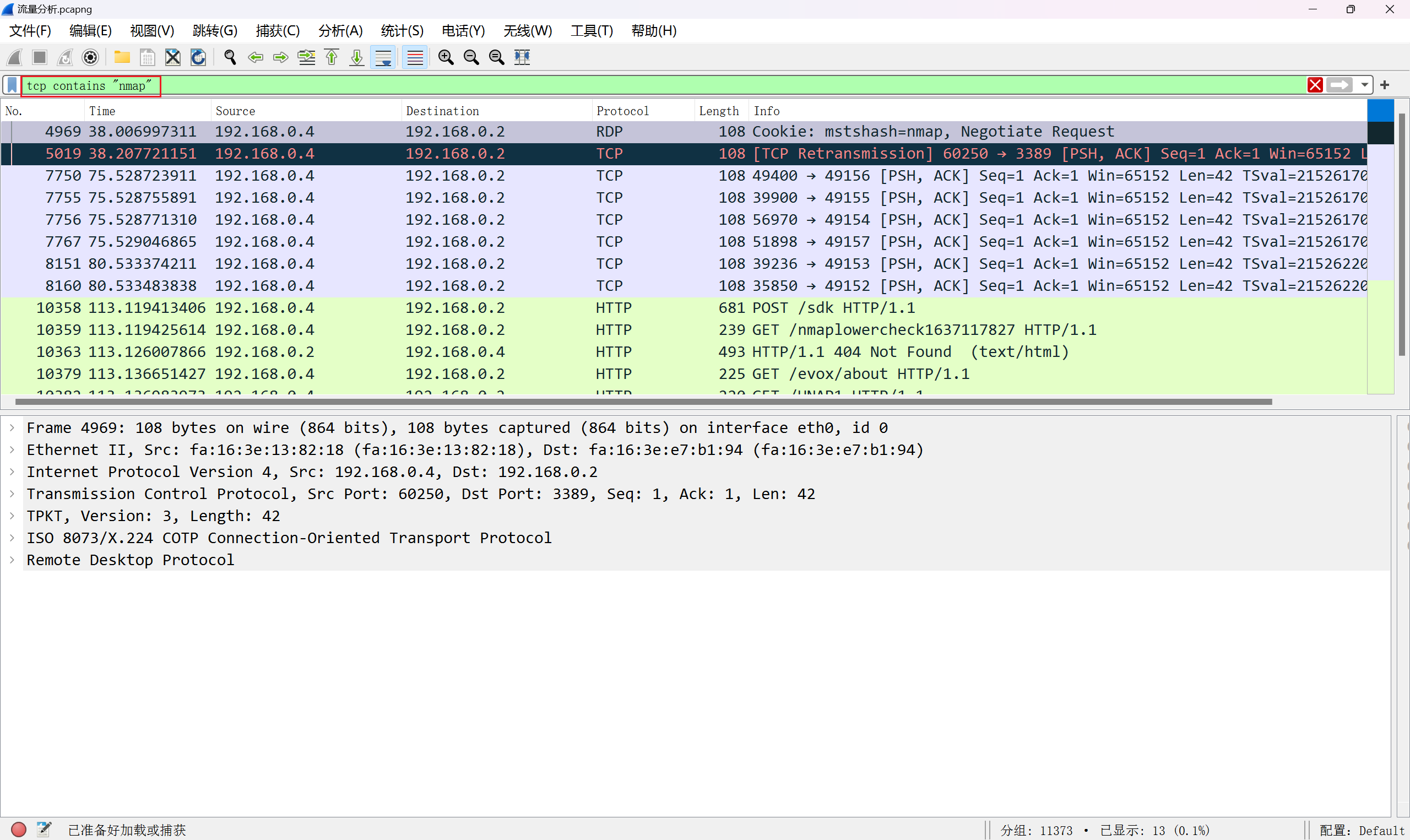Open the 统计(S) menu

(402, 30)
